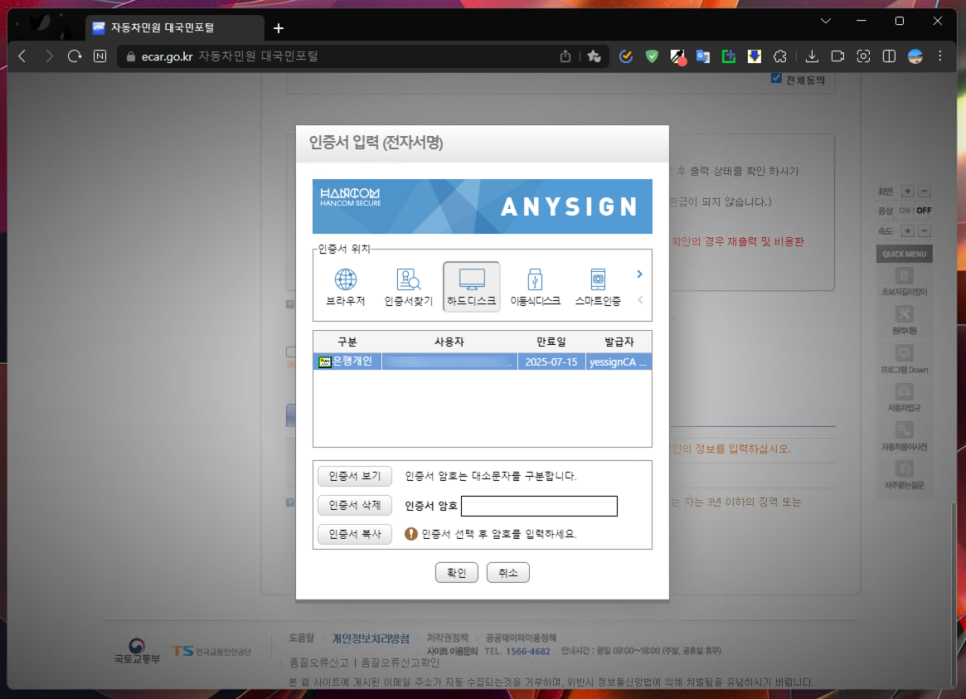The height and width of the screenshot is (699, 966).
Task: Open the browser profile avatar
Action: pos(915,57)
